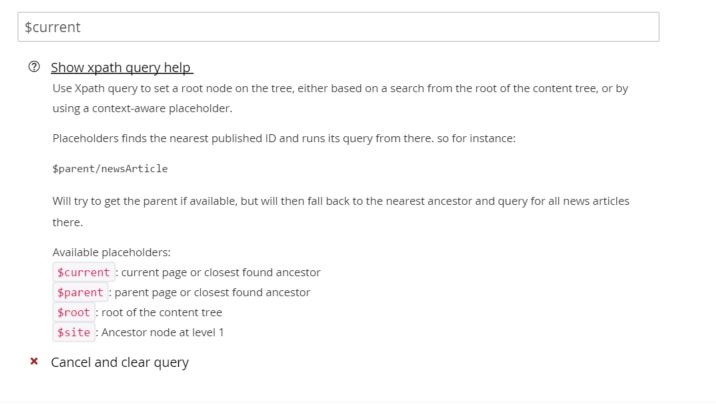Click the $current text inside the query box

53,27
